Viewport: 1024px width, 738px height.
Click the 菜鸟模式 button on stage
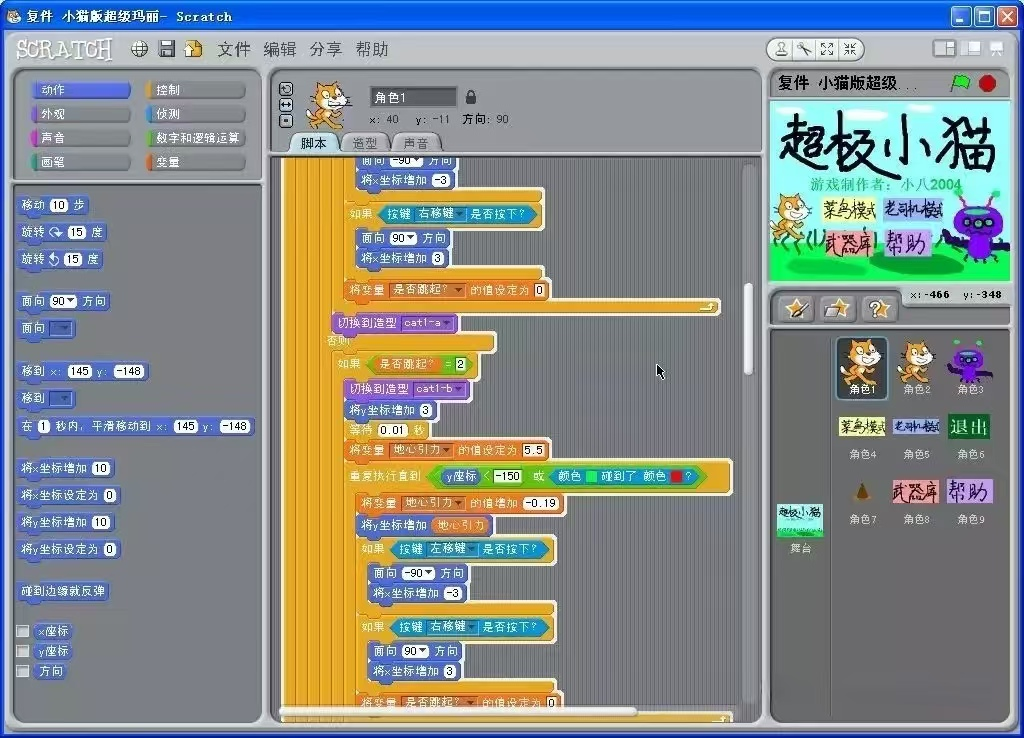[849, 210]
